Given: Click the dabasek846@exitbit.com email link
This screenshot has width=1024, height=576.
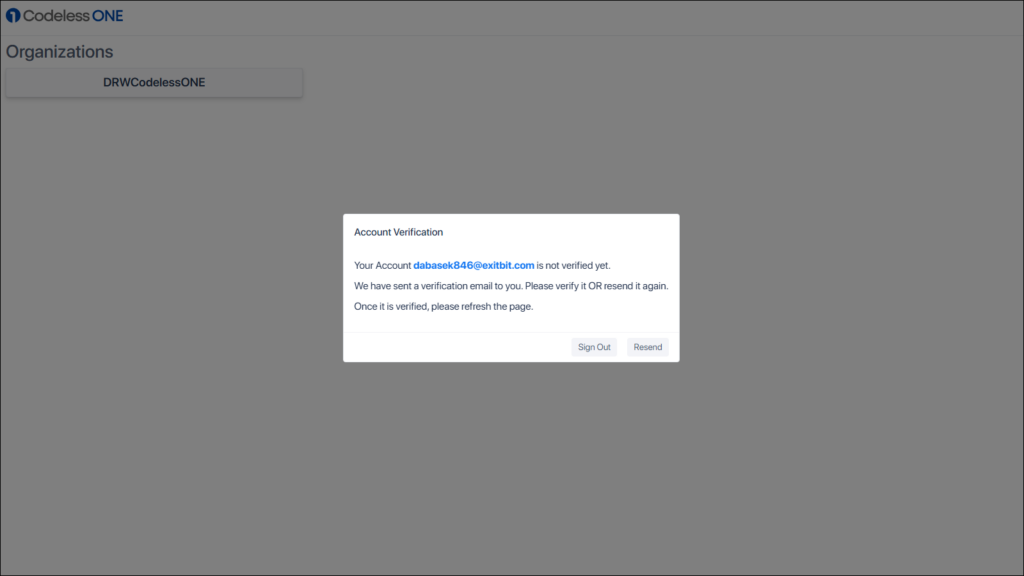Looking at the screenshot, I should coord(473,265).
